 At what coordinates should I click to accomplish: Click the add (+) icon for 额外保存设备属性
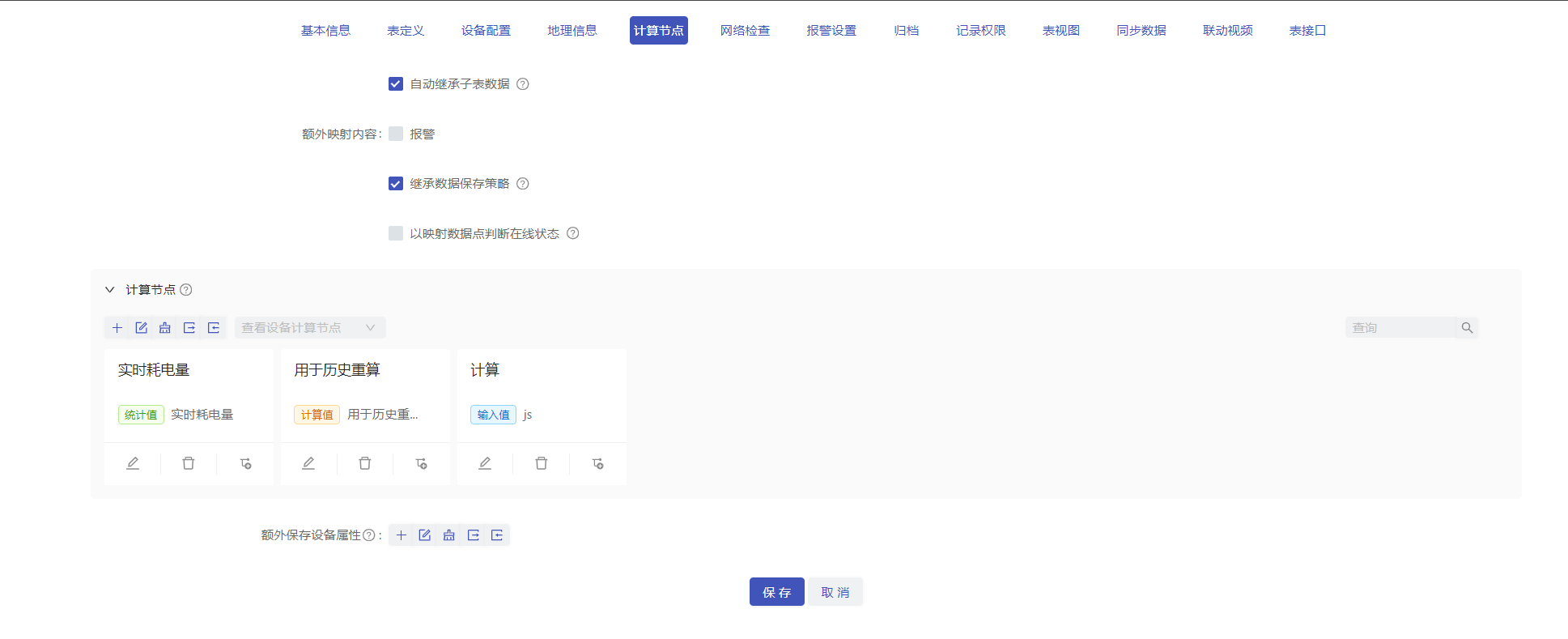401,535
